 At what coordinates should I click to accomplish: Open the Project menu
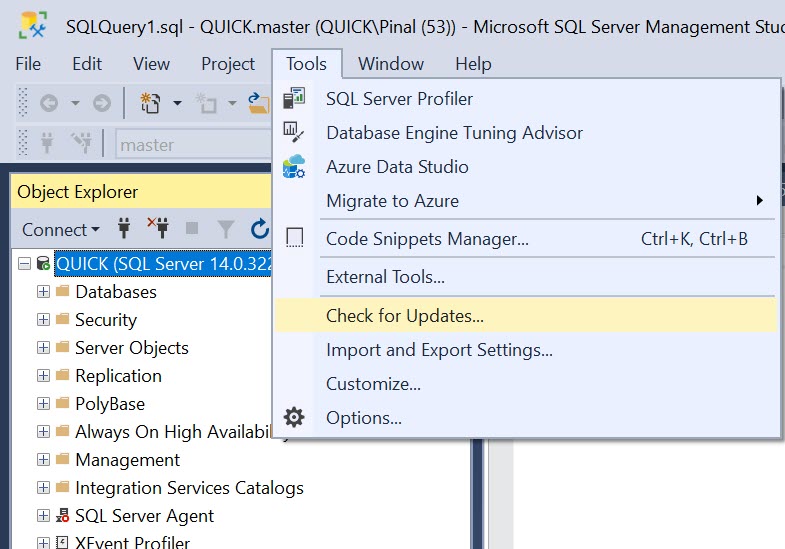[228, 64]
